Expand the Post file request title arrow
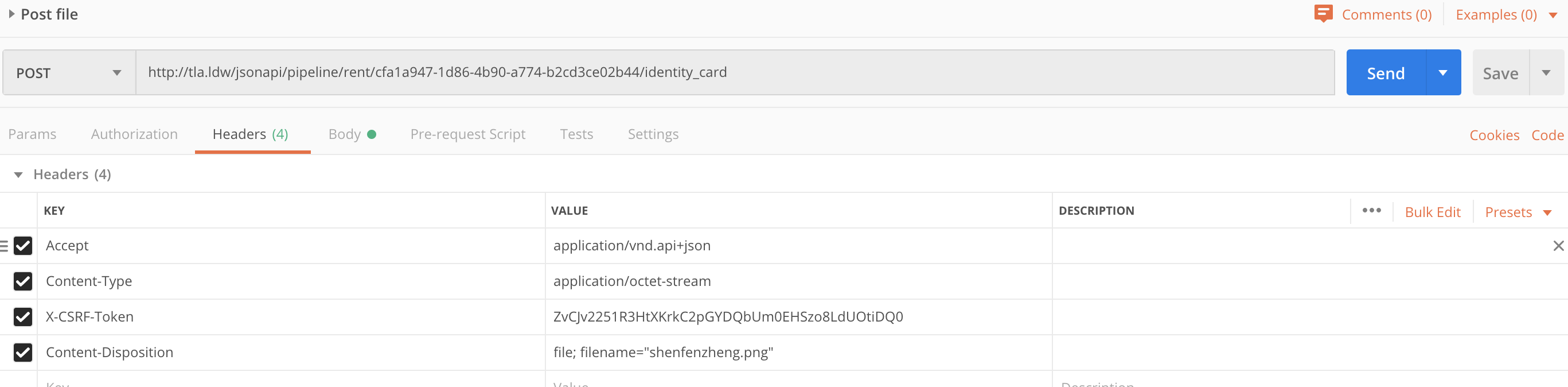The width and height of the screenshot is (1568, 387). tap(11, 14)
